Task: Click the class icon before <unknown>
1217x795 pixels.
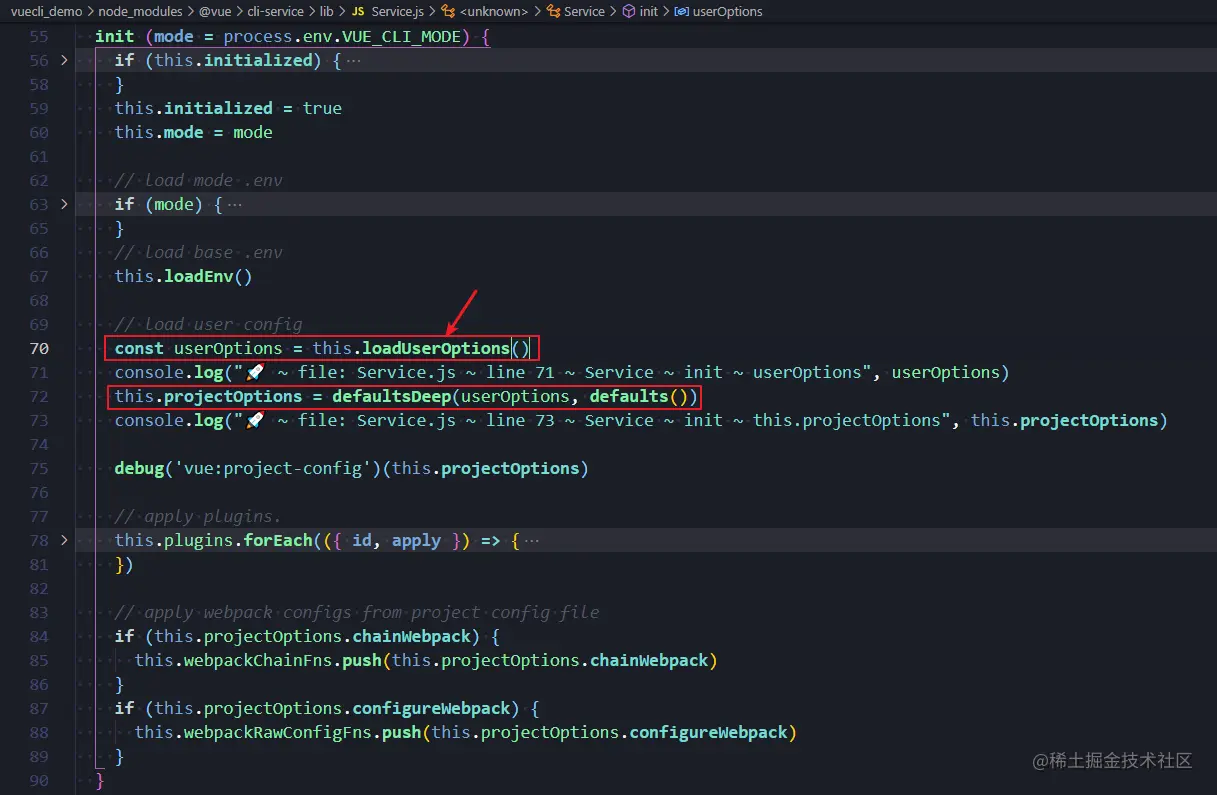Action: pyautogui.click(x=448, y=12)
